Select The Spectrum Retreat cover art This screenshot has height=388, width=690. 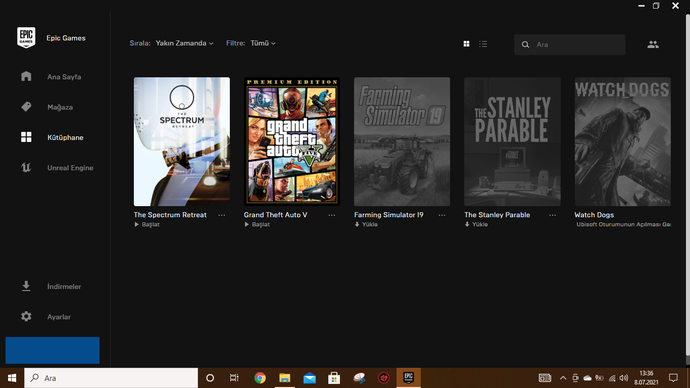click(182, 142)
